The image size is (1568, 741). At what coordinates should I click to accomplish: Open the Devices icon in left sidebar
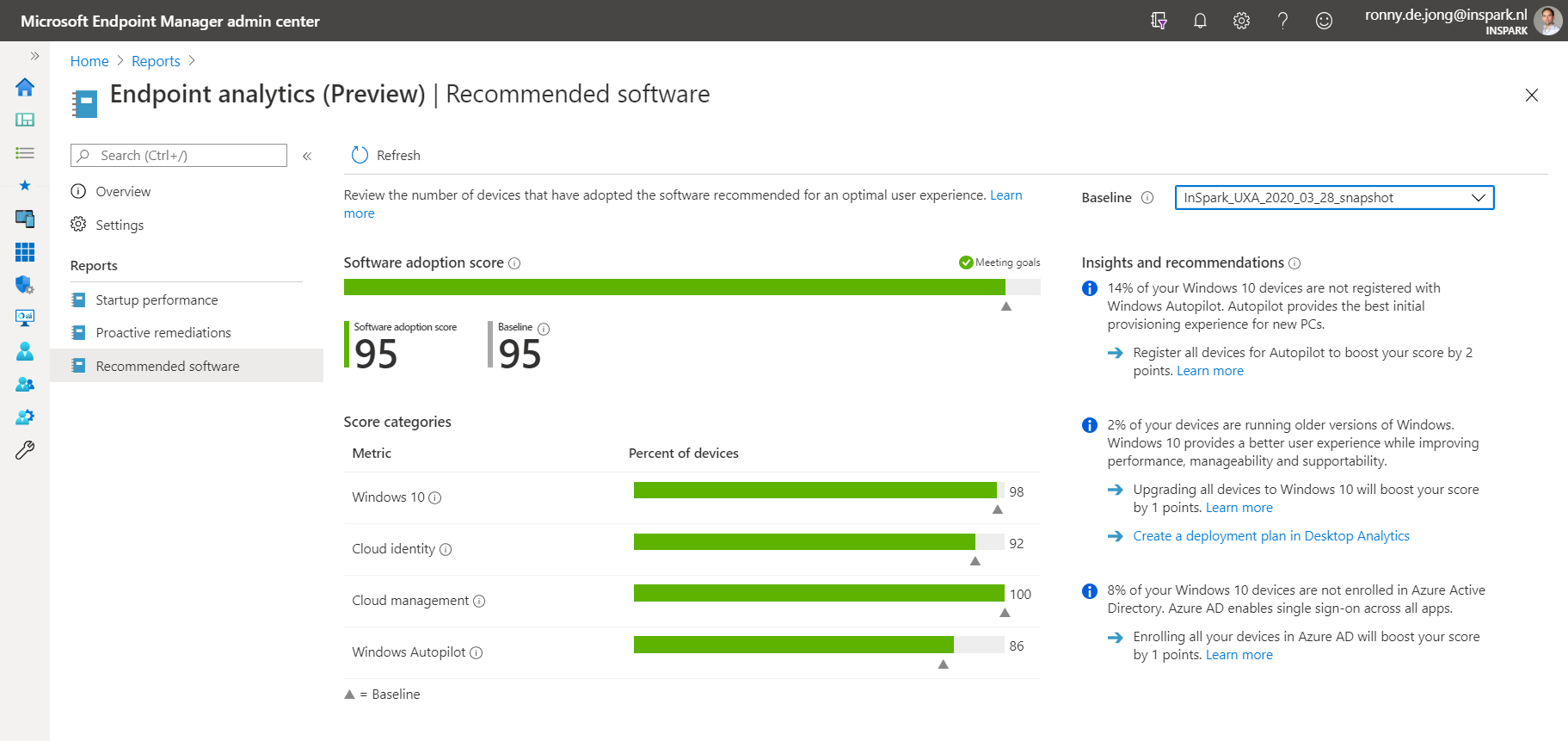pyautogui.click(x=25, y=219)
